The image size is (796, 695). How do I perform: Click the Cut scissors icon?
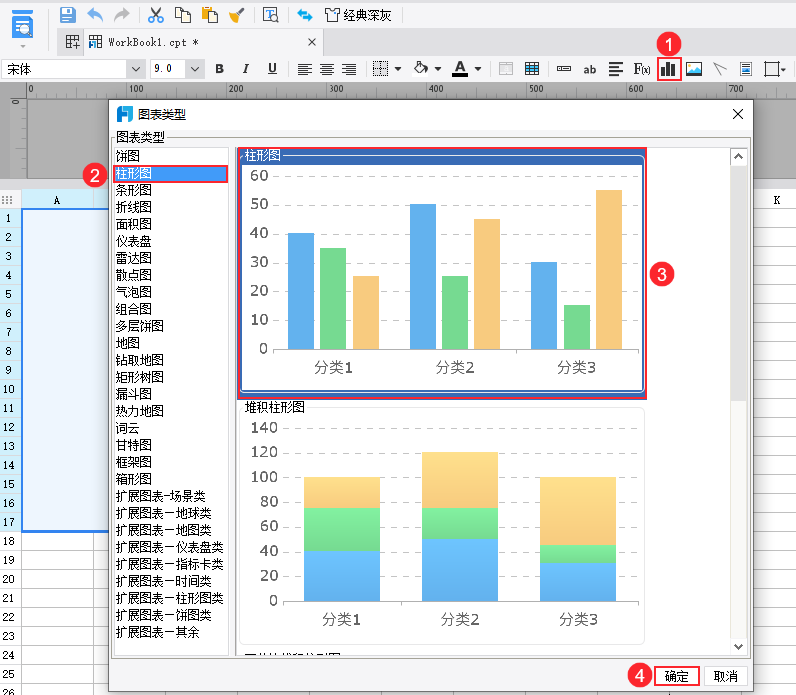coord(156,15)
